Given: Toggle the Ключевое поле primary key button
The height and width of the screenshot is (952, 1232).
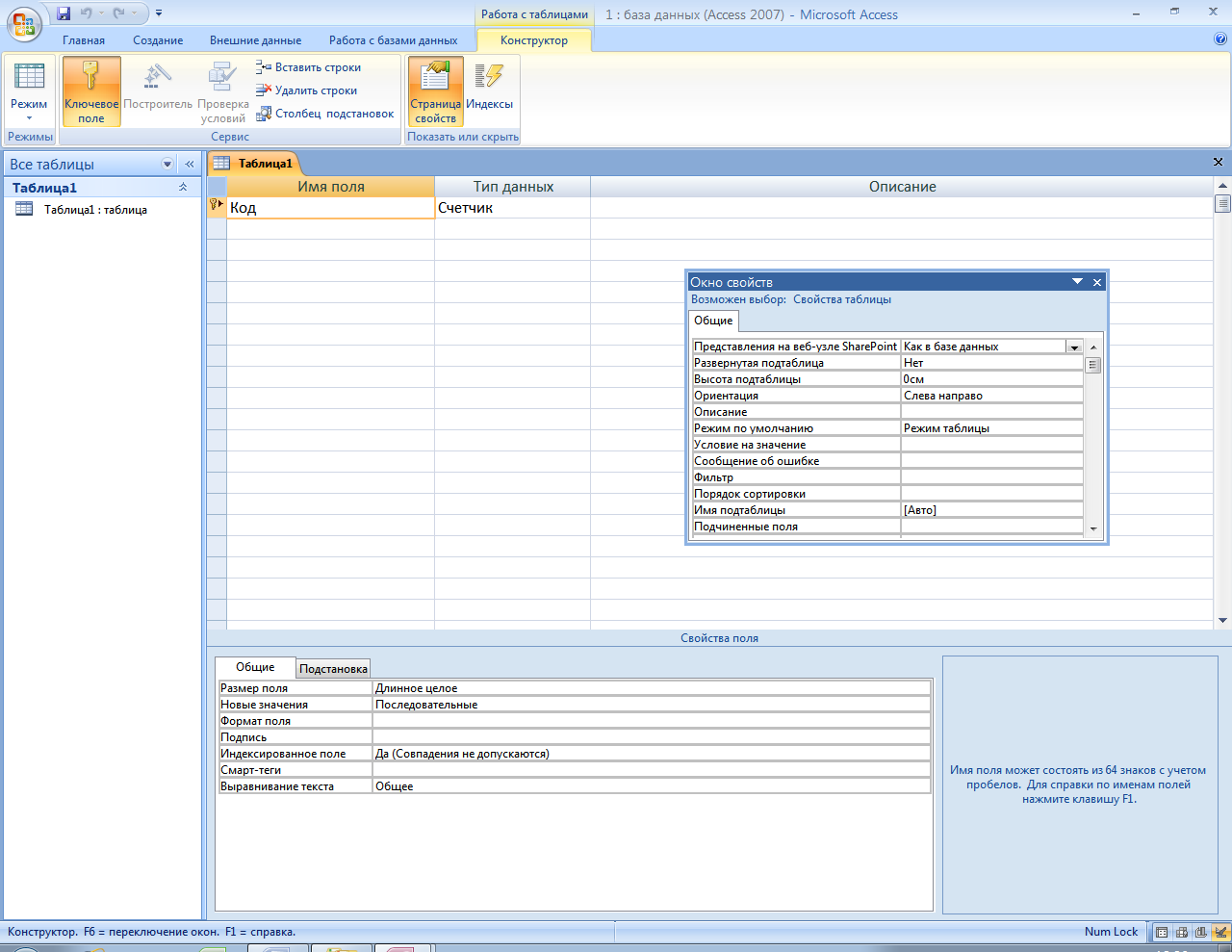Looking at the screenshot, I should [x=91, y=91].
